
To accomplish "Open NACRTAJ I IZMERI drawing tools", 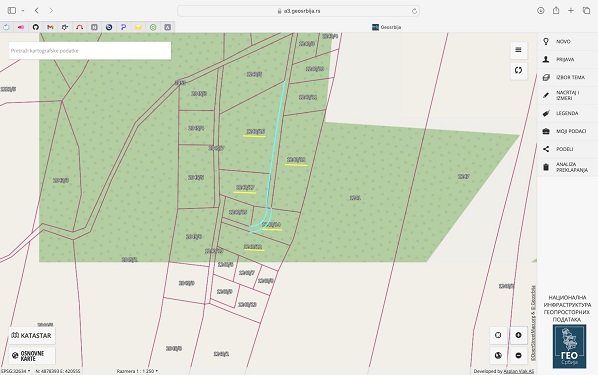I will coord(567,95).
